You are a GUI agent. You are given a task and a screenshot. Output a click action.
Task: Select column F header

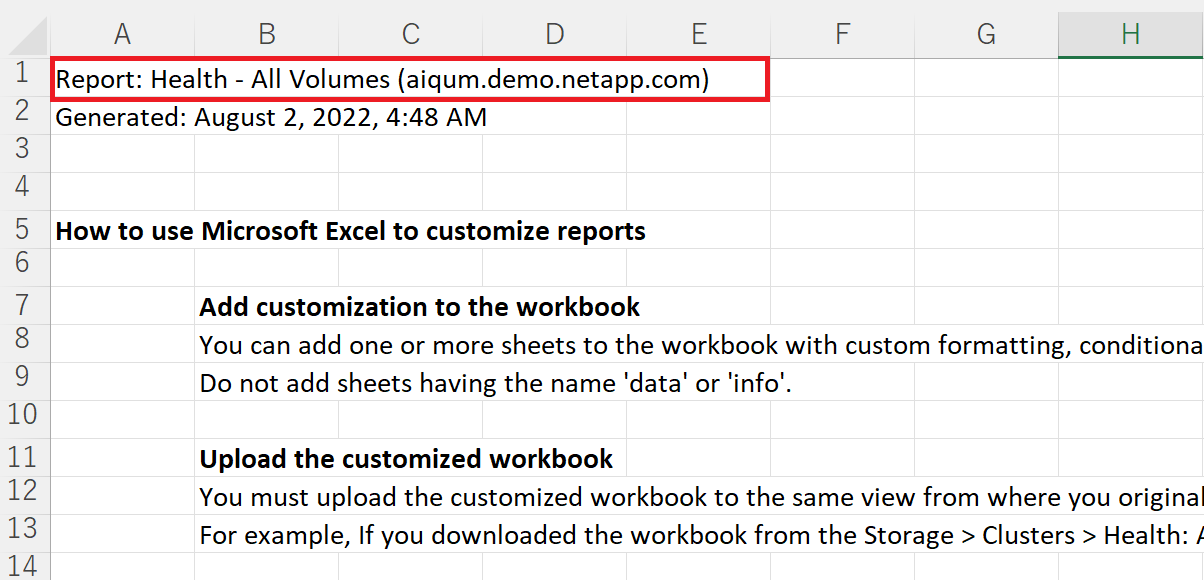[x=842, y=34]
